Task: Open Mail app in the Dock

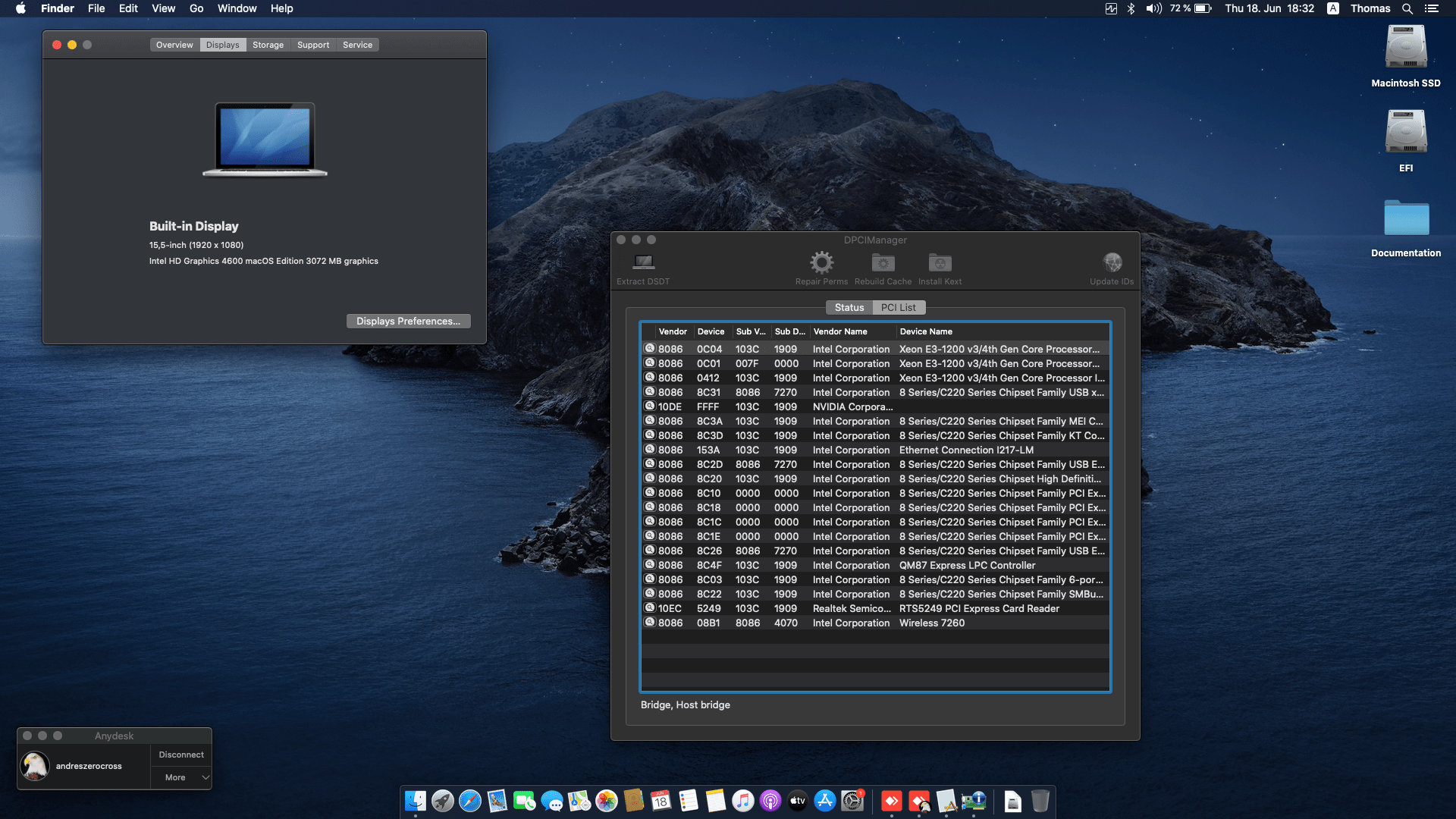Action: (x=497, y=801)
